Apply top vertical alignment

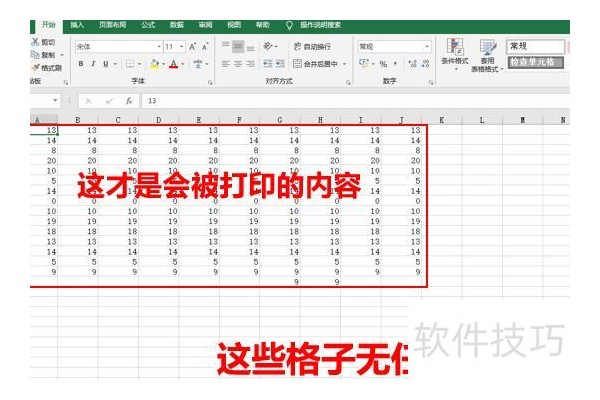pos(226,46)
